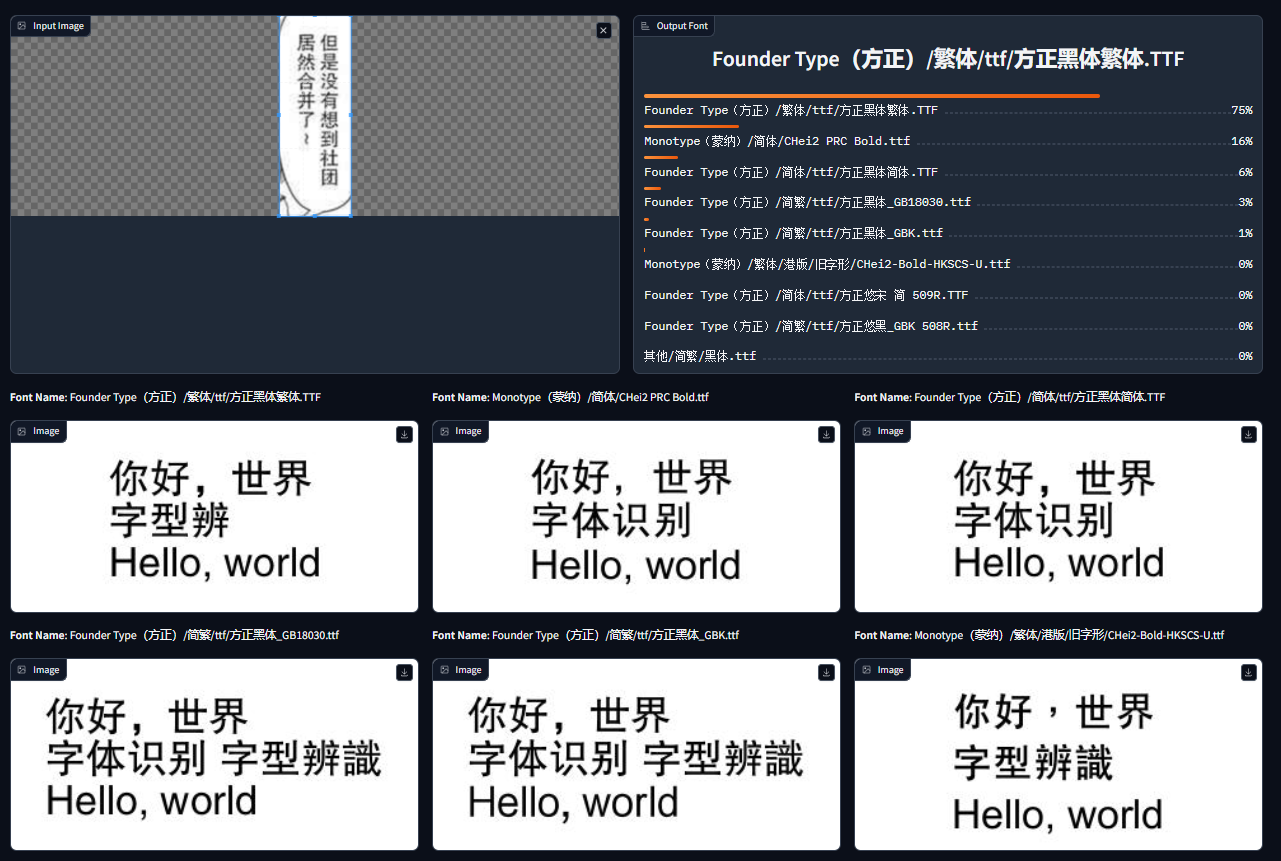Click the Output Font label icon
The width and height of the screenshot is (1281, 861).
point(645,26)
